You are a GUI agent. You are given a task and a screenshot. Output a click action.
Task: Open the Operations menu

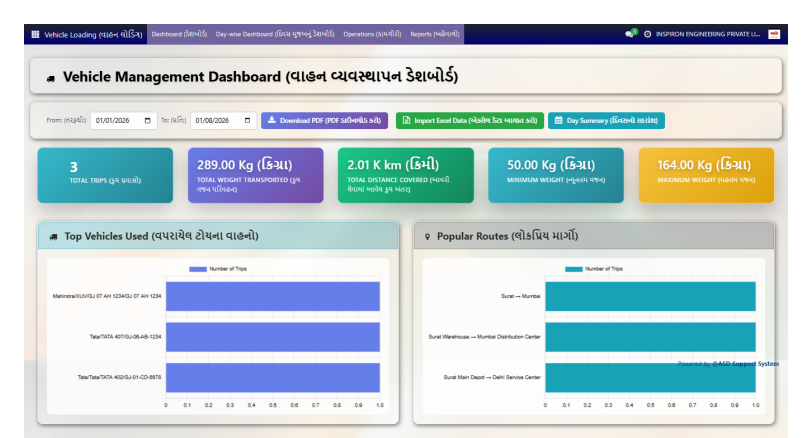coord(372,34)
